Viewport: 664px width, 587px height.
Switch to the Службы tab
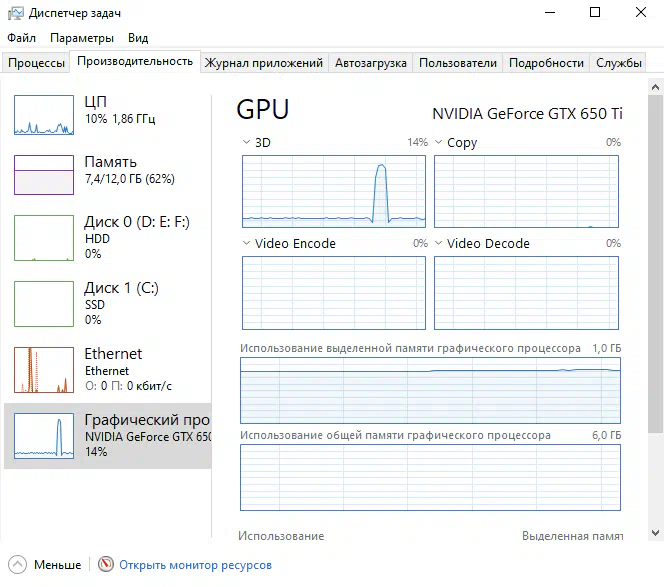point(619,63)
